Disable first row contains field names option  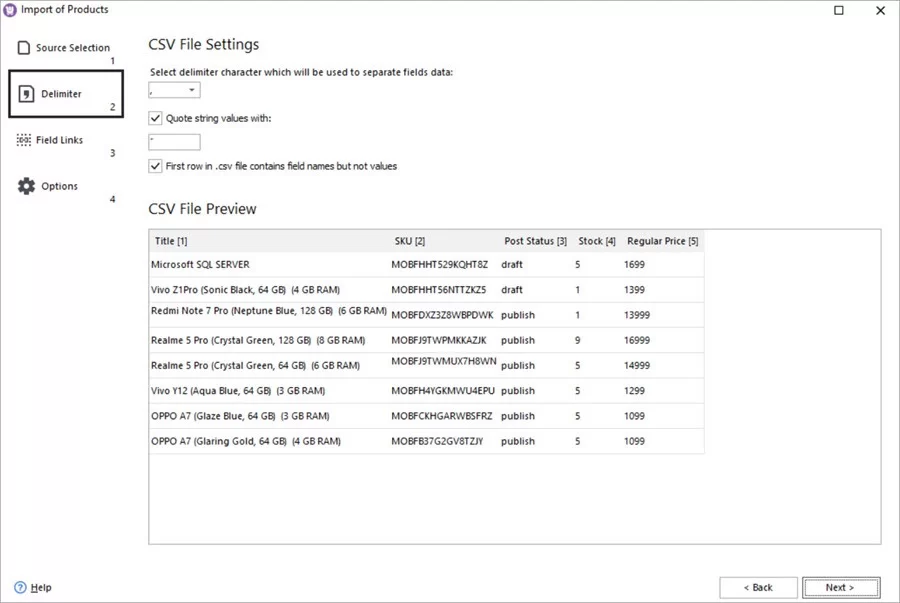click(x=155, y=166)
